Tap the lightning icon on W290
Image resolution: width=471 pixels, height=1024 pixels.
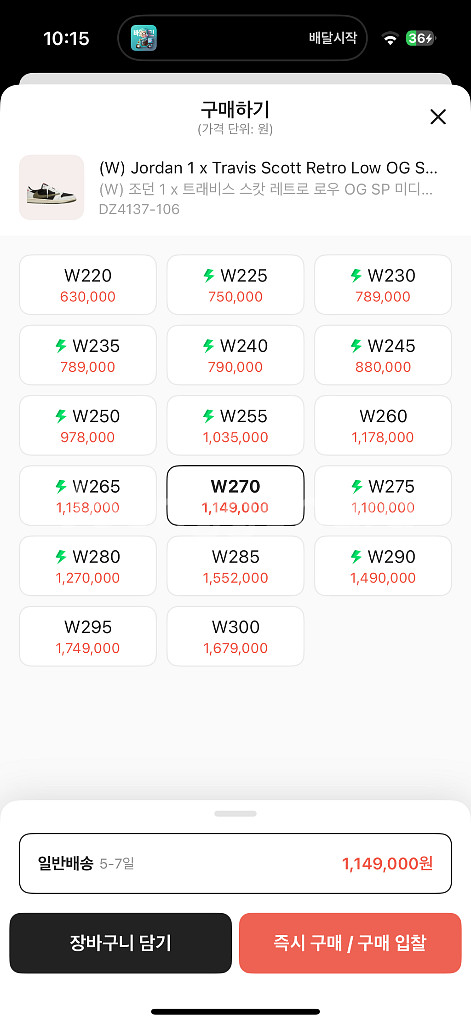pyautogui.click(x=356, y=556)
